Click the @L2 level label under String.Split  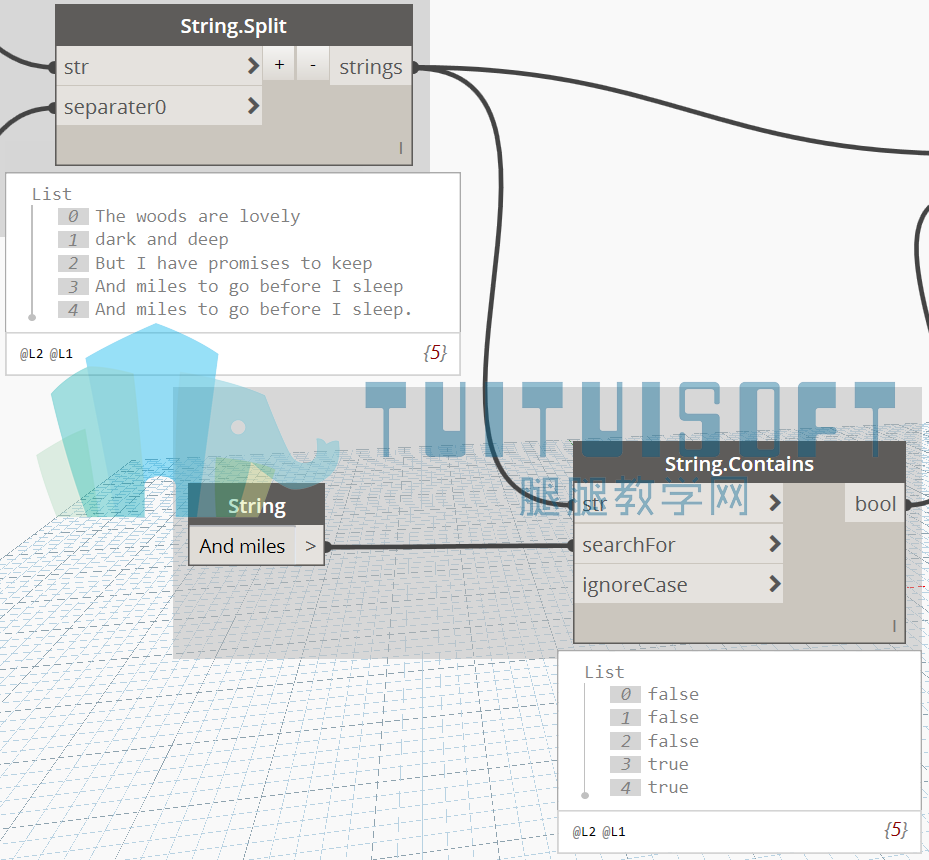click(32, 354)
